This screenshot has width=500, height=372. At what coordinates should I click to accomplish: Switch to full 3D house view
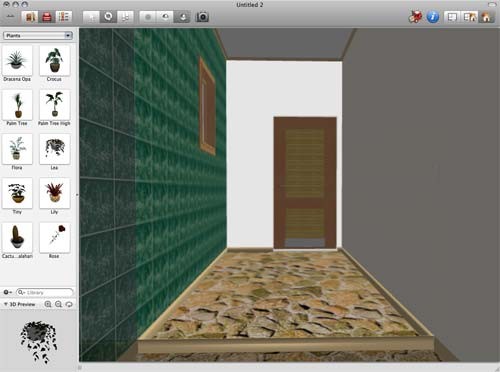[x=486, y=17]
